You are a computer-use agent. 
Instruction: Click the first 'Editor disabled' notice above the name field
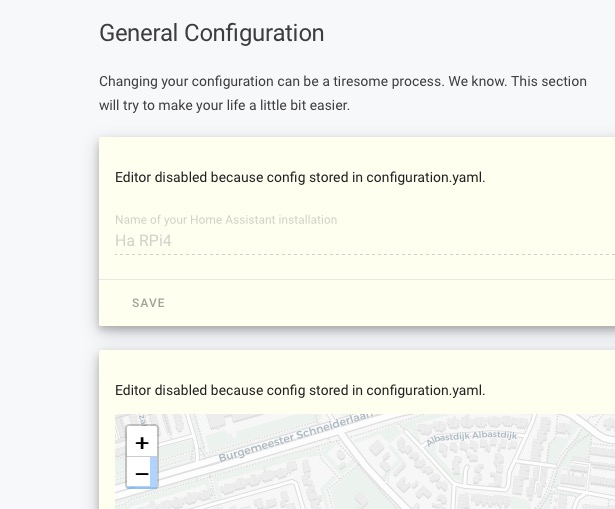coord(300,177)
